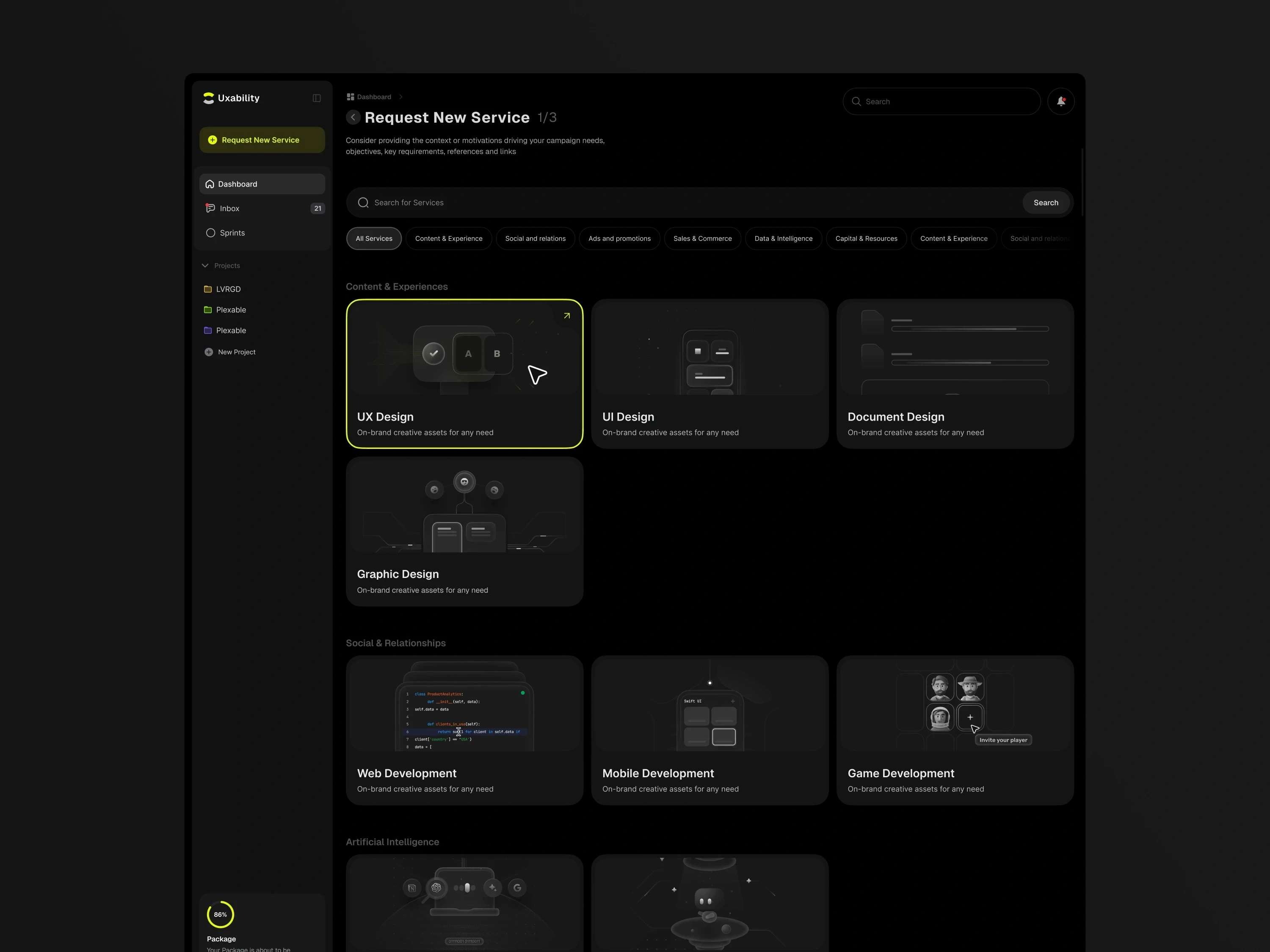
Task: Click the Package label in the sidebar
Action: (x=221, y=939)
